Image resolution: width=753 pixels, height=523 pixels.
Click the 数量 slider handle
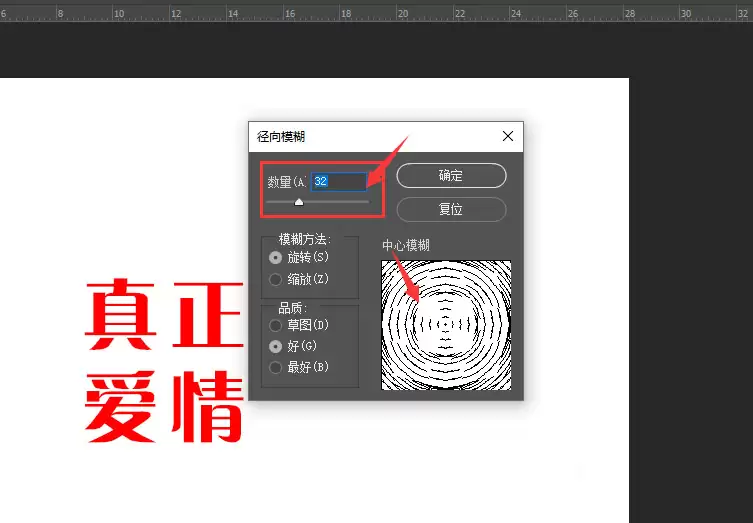click(x=299, y=202)
